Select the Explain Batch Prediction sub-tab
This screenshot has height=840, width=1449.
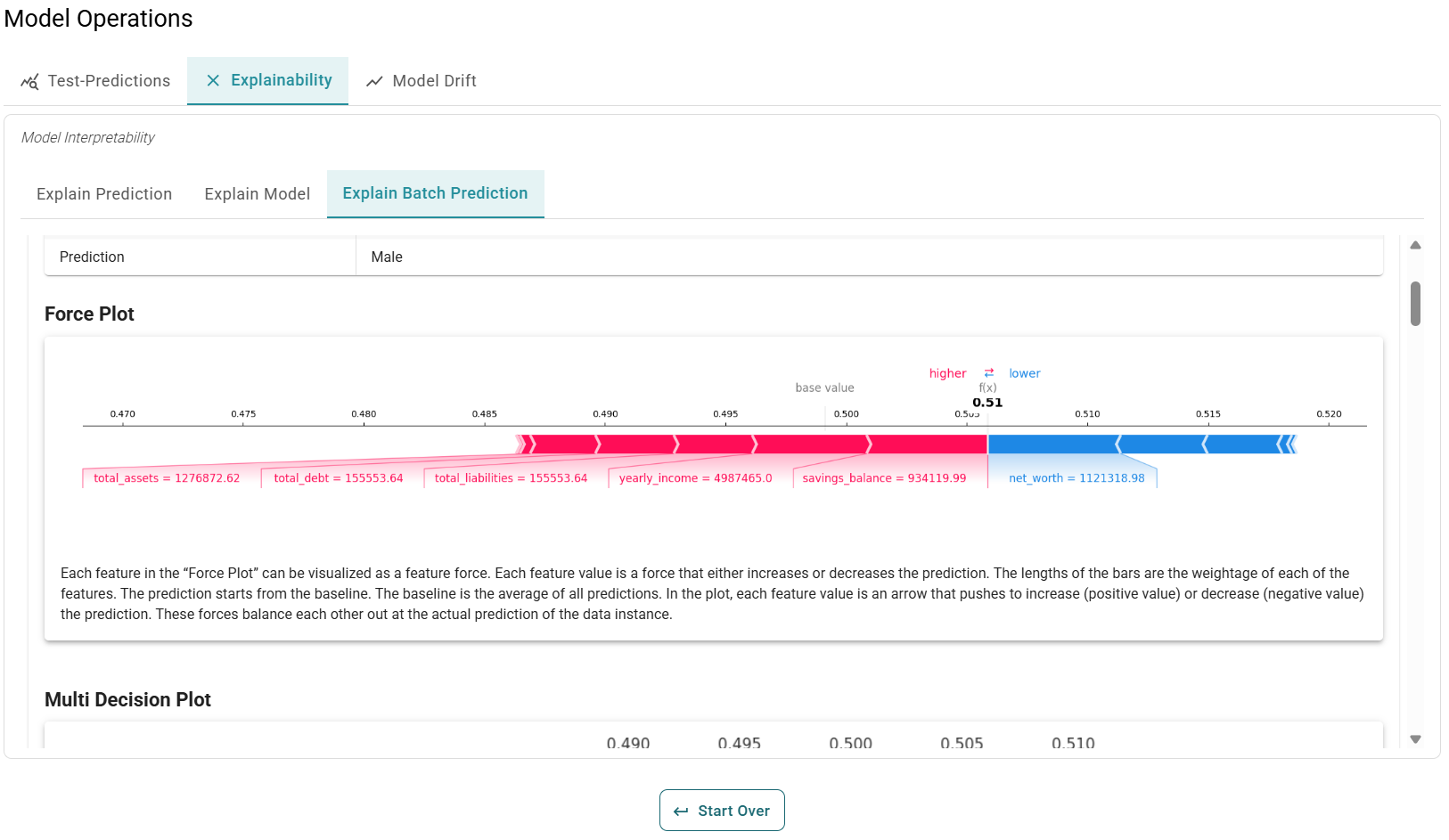435,193
